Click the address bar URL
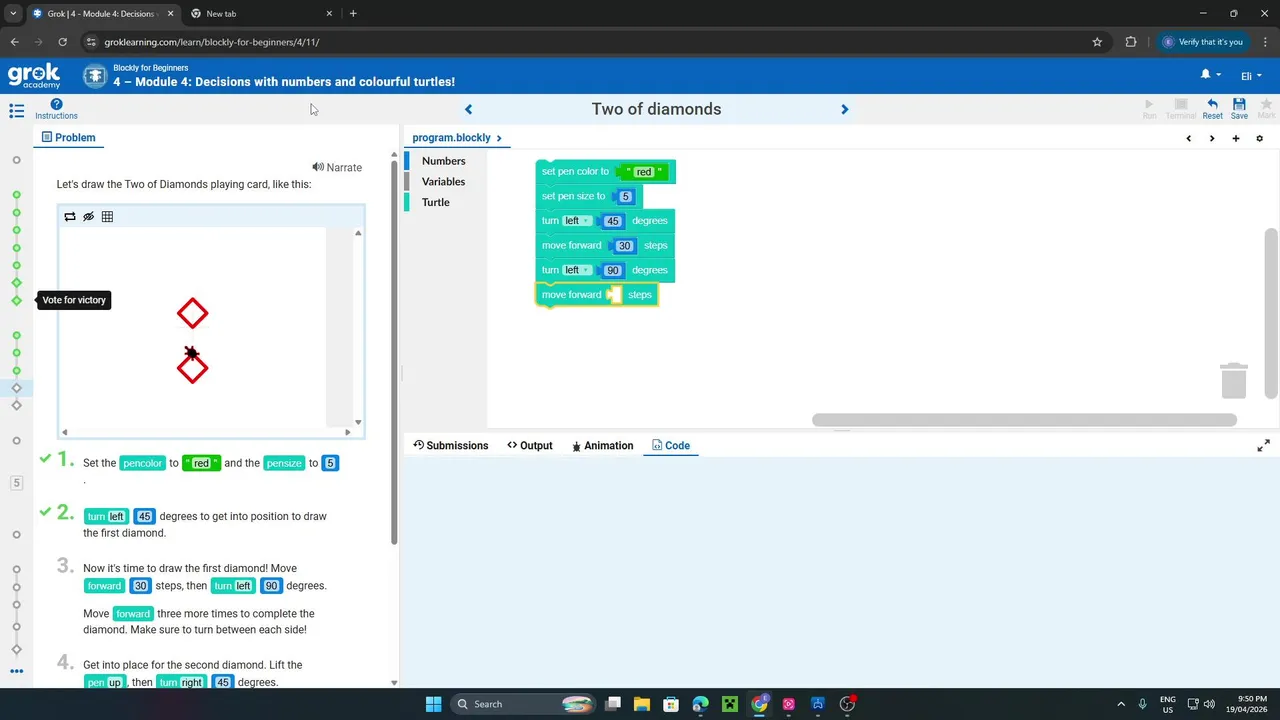 (212, 42)
